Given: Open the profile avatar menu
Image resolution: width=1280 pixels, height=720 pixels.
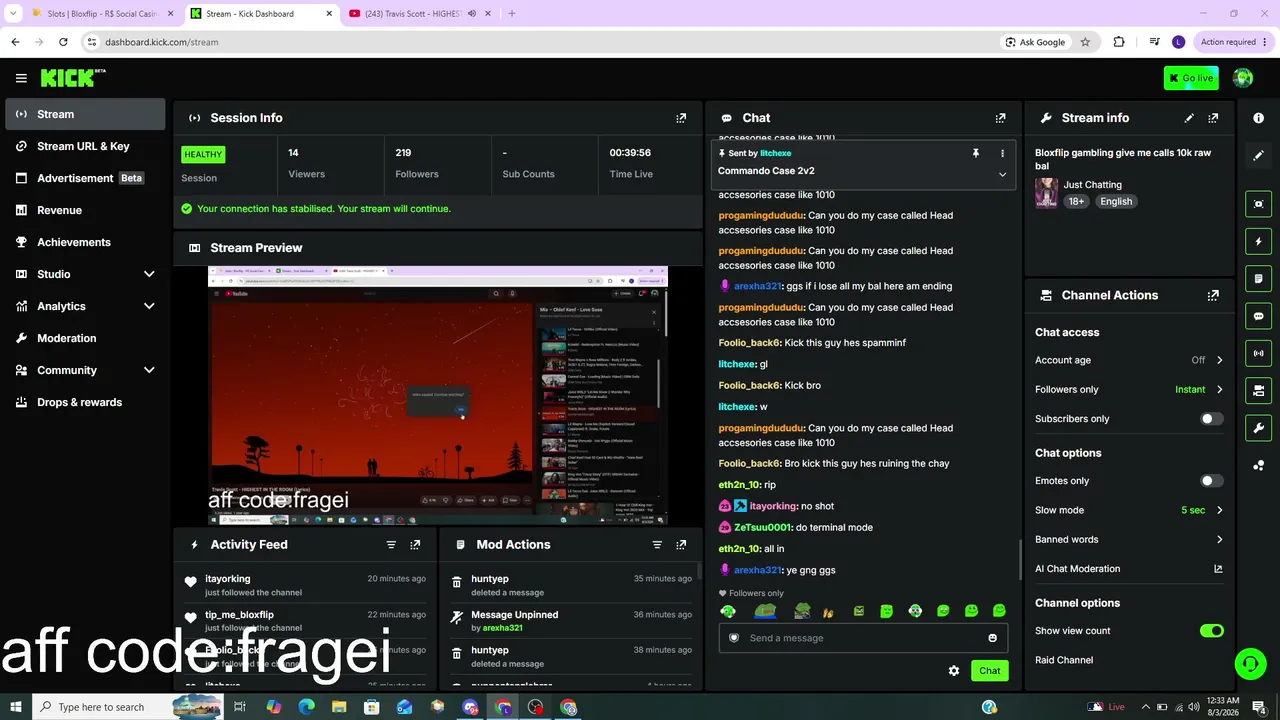Looking at the screenshot, I should [x=1243, y=78].
